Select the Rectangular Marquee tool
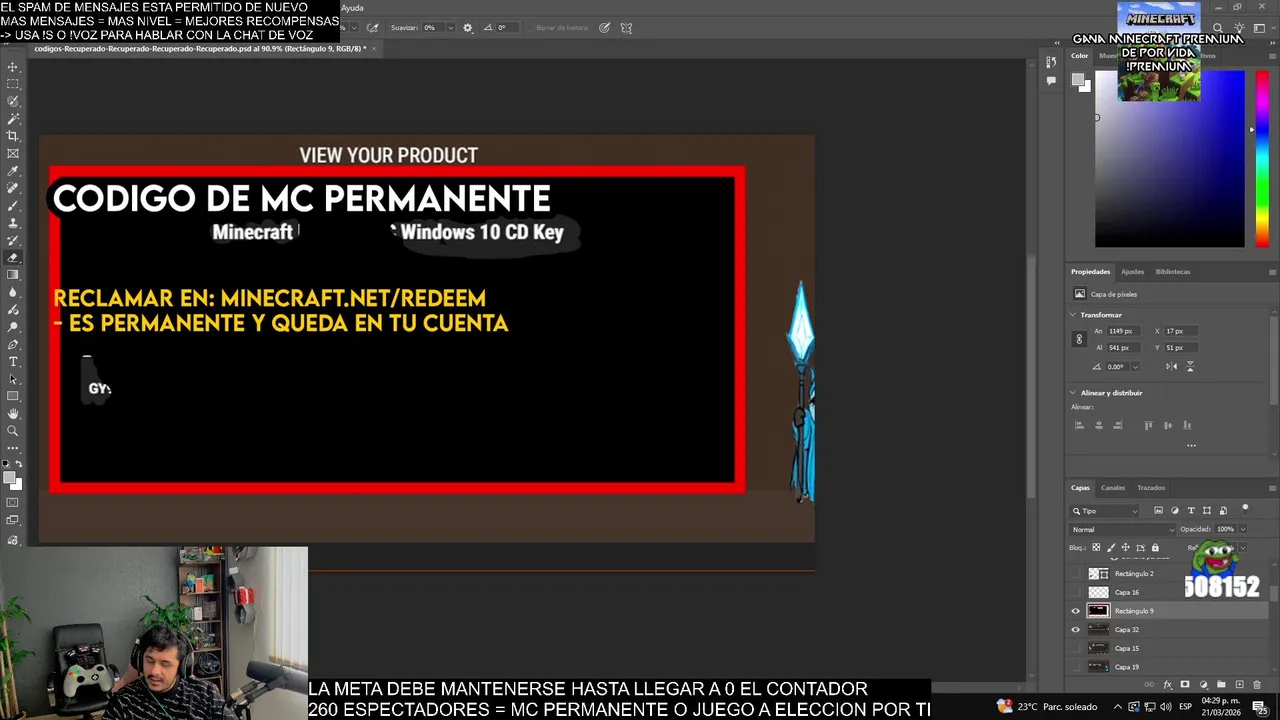This screenshot has width=1280, height=720. pyautogui.click(x=13, y=84)
